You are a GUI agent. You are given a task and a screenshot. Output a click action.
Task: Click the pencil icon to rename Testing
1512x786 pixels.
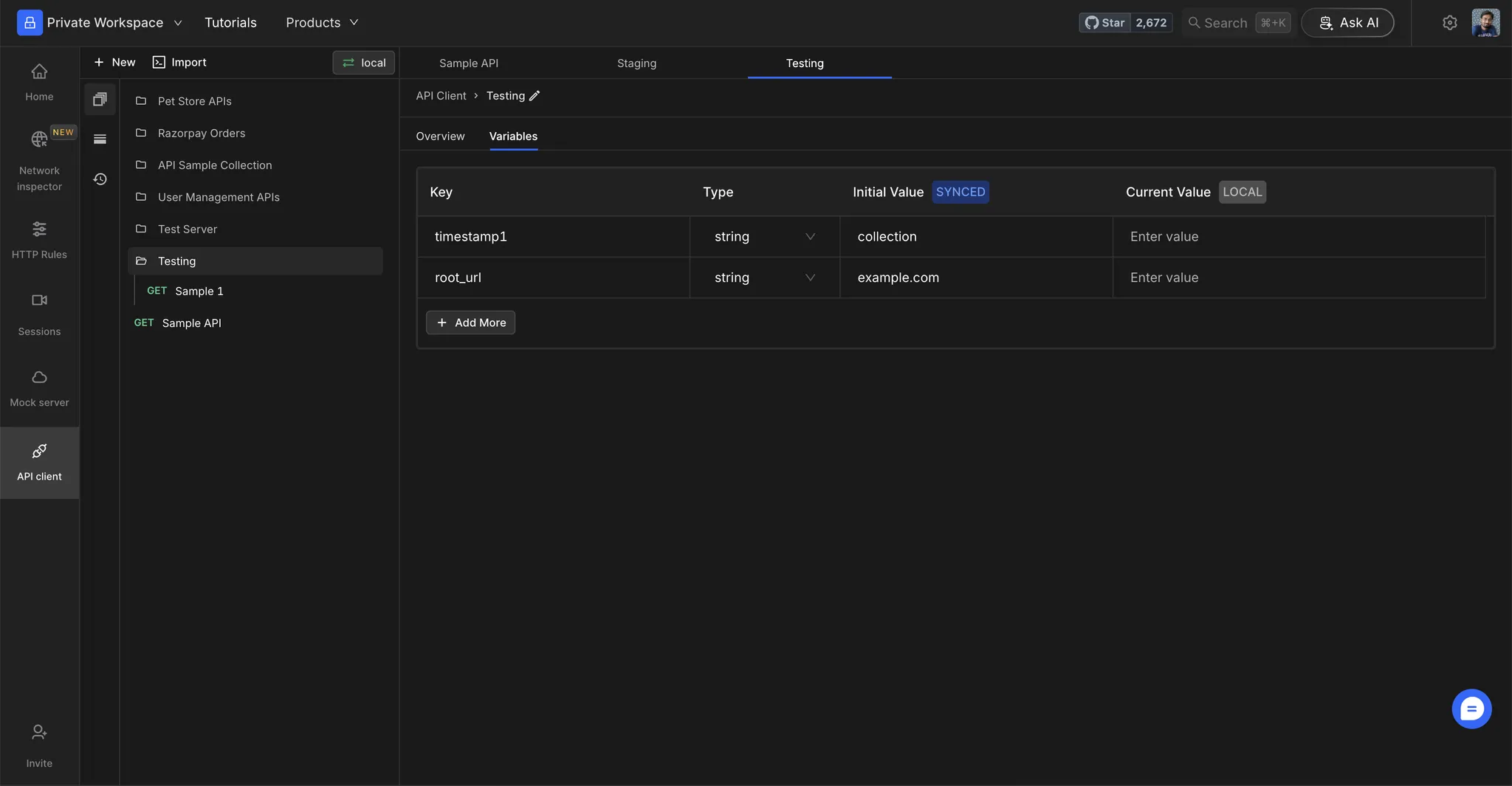coord(535,96)
